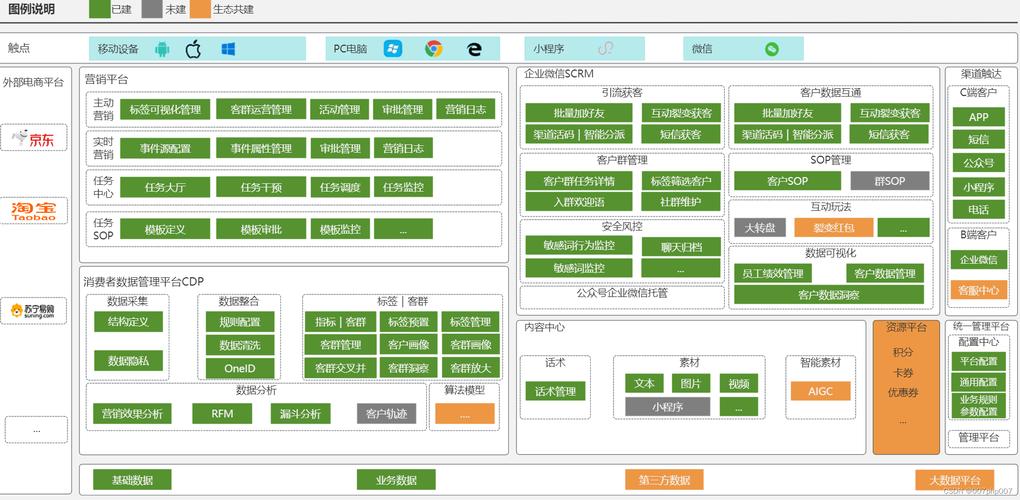This screenshot has height=500, width=1020.
Task: Open the 标签可视化管理 module
Action: coord(165,109)
